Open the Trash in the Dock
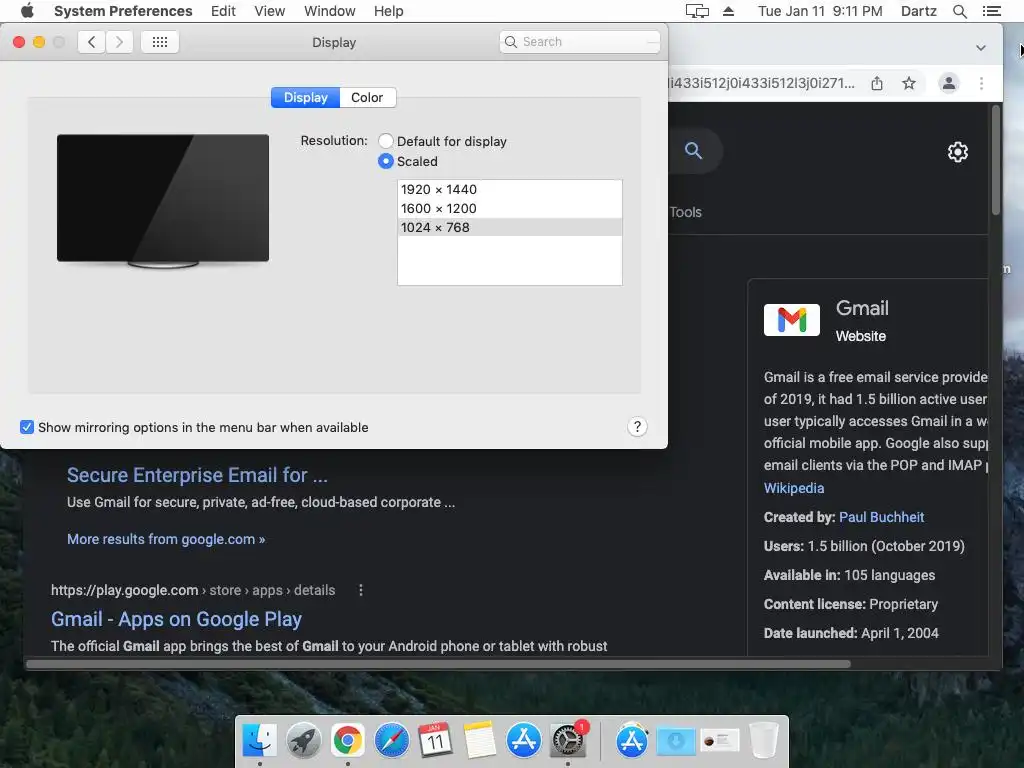 pyautogui.click(x=763, y=740)
